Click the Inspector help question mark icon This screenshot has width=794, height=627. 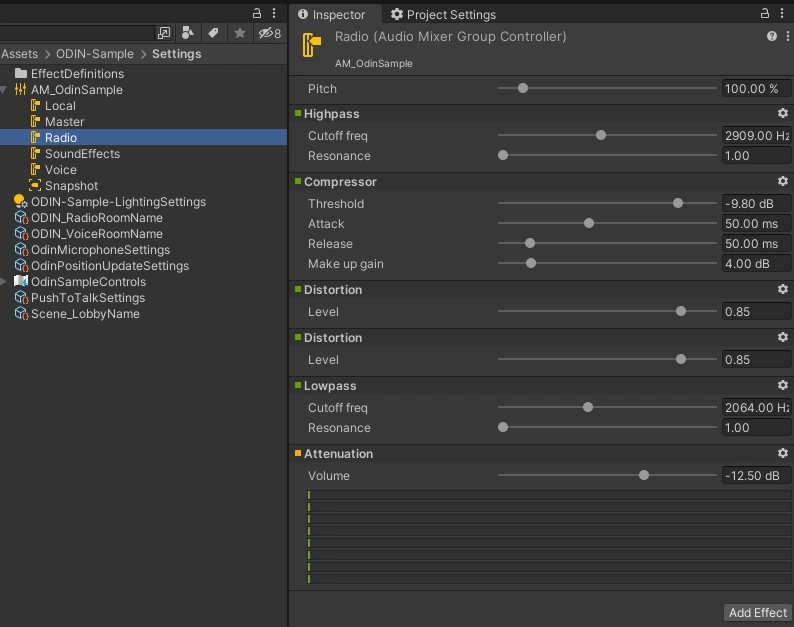pos(772,36)
